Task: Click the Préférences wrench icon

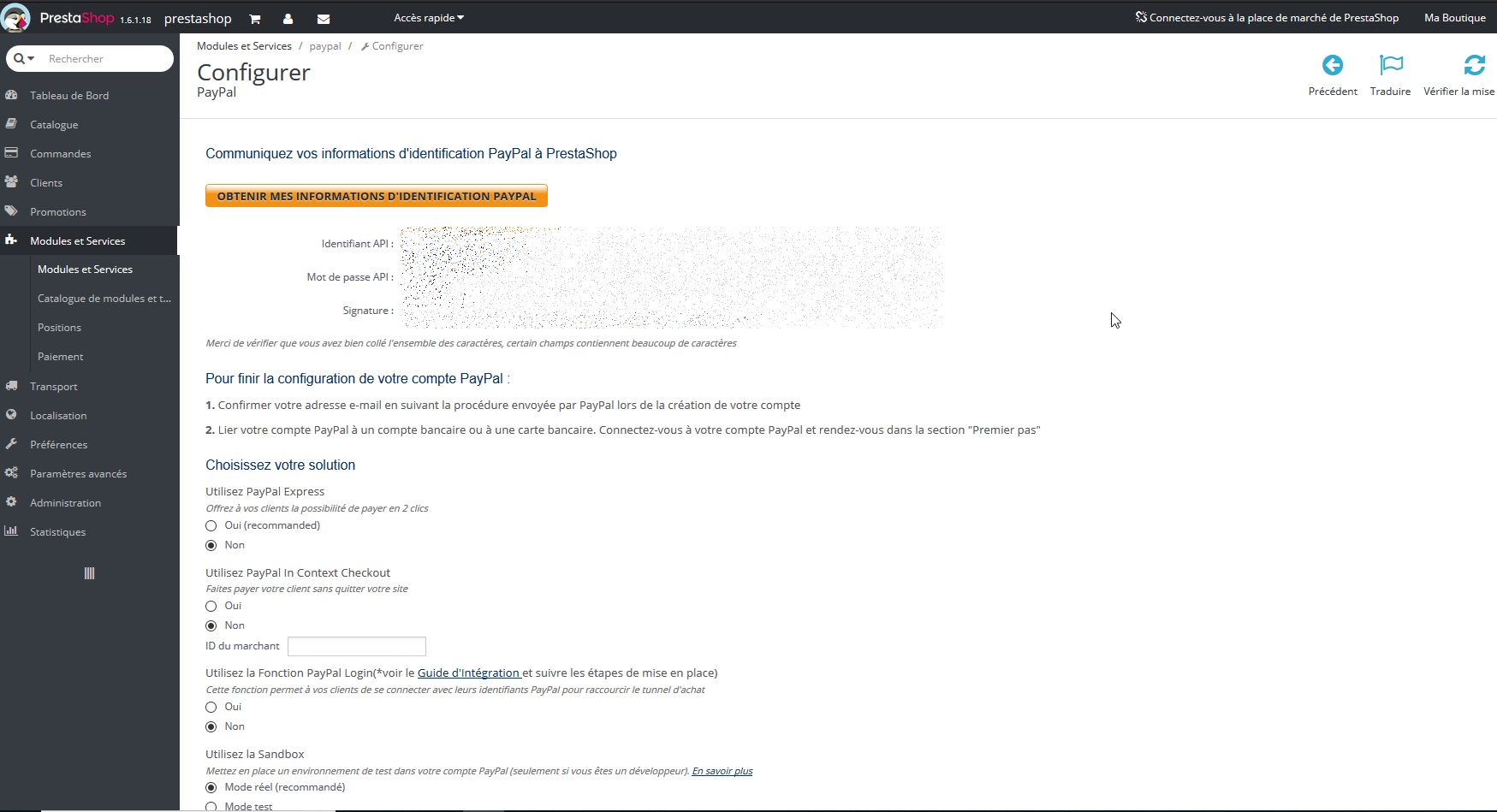Action: tap(11, 444)
